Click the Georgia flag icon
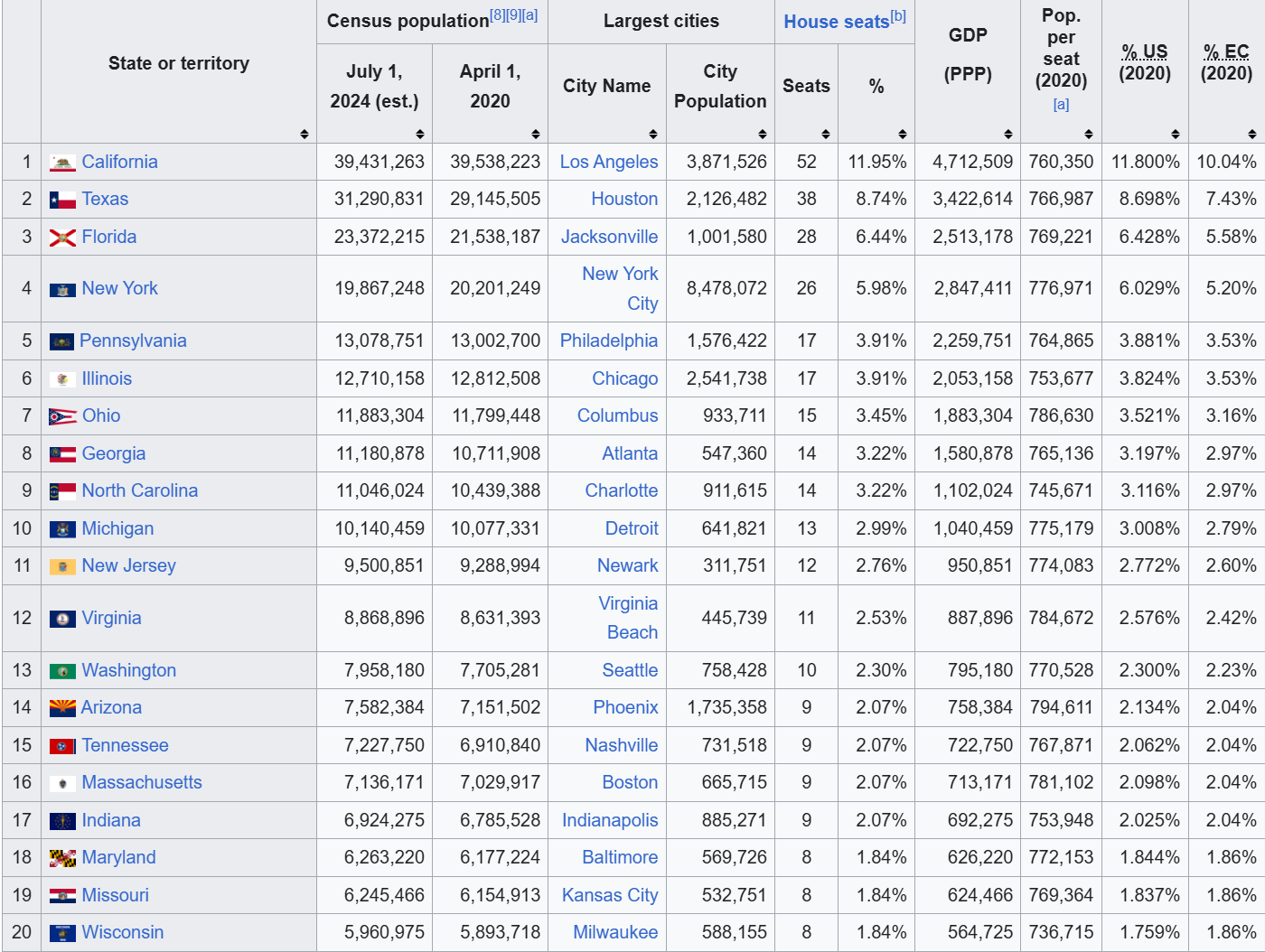The width and height of the screenshot is (1265, 952). (x=62, y=454)
